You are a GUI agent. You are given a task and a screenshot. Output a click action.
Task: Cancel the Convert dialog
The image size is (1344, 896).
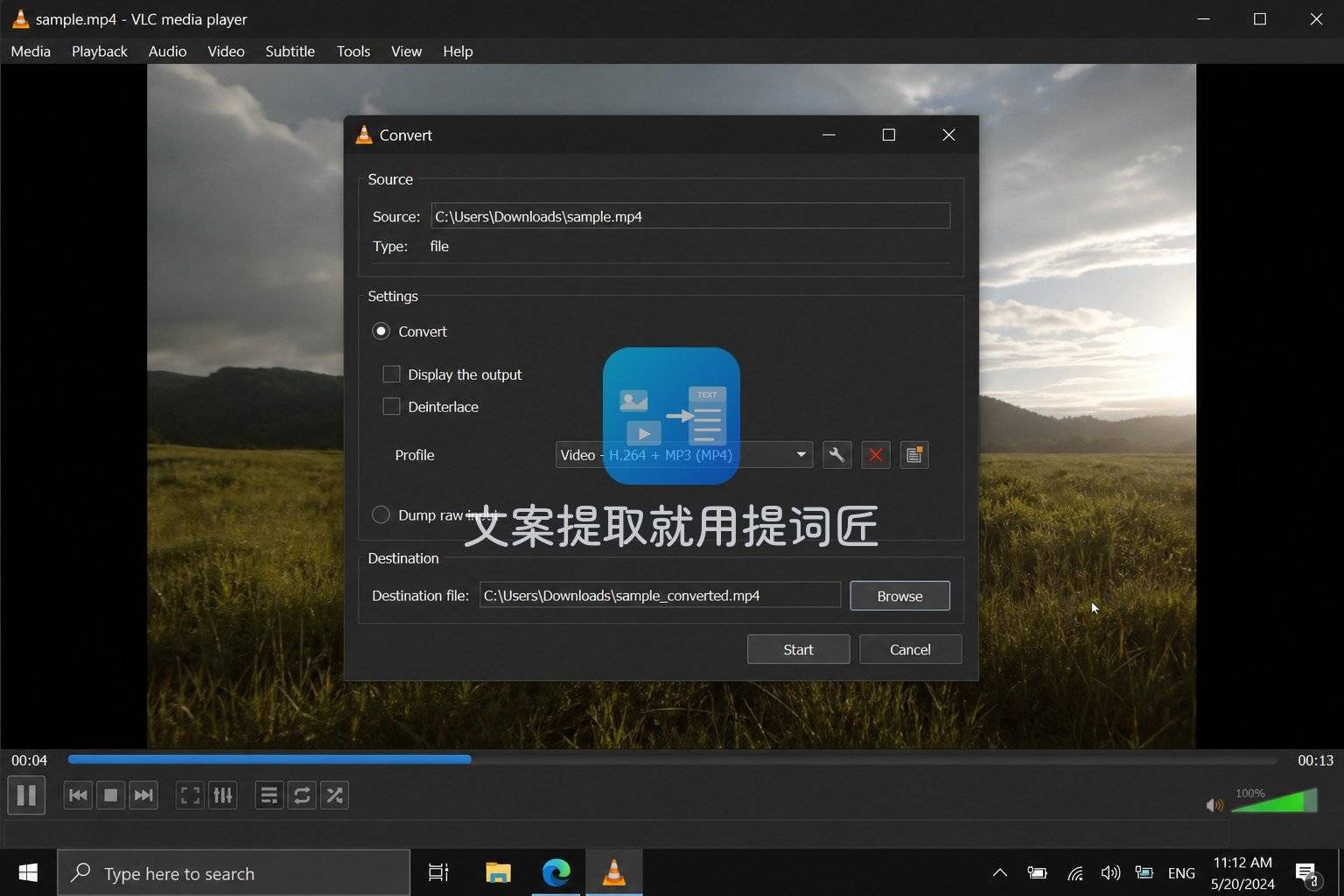coord(910,649)
